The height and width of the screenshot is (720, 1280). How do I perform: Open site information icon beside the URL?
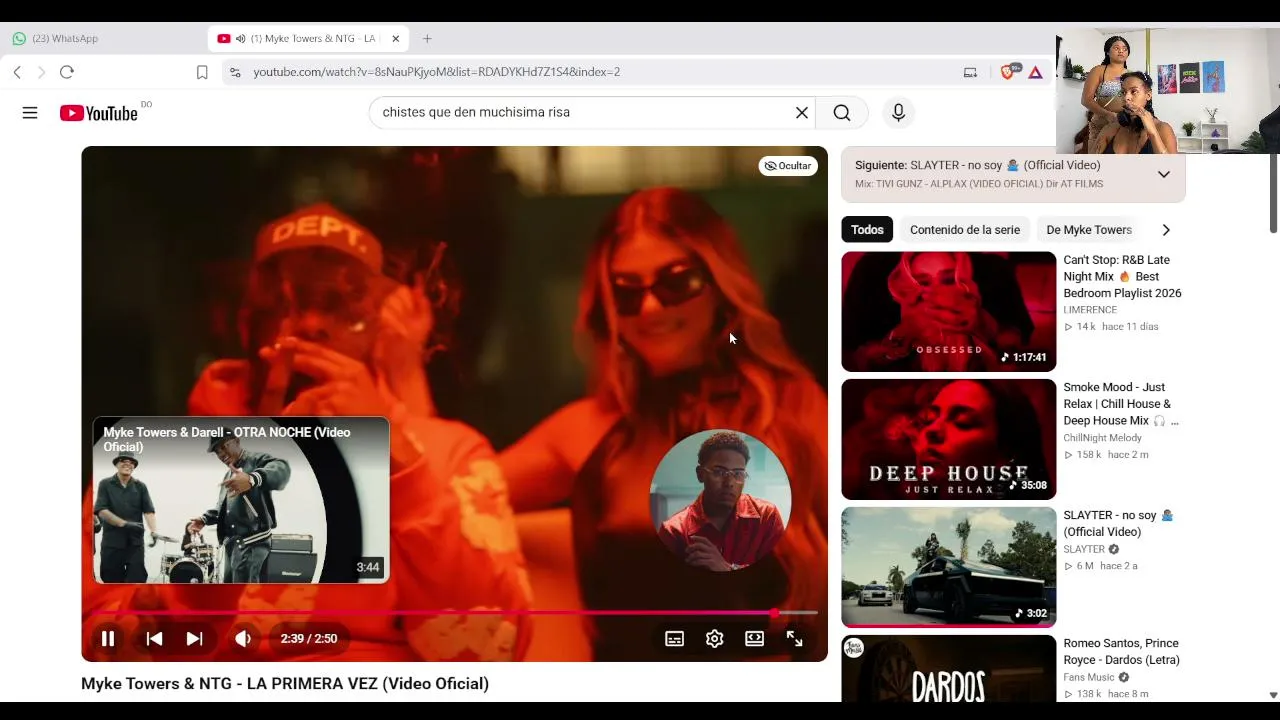tap(235, 72)
